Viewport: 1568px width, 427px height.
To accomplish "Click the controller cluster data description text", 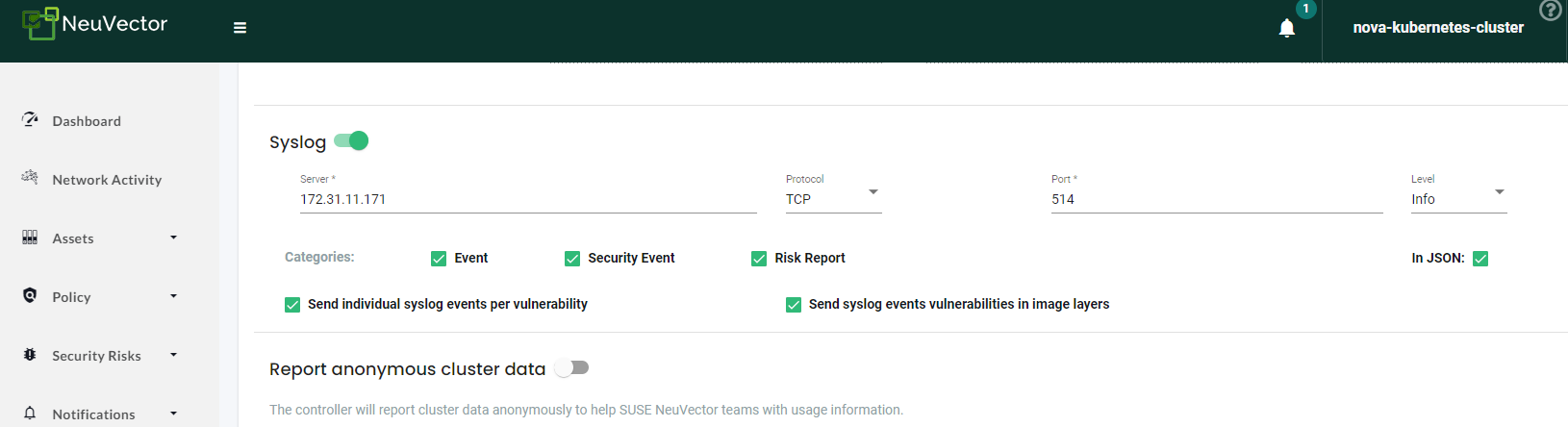I will 586,410.
